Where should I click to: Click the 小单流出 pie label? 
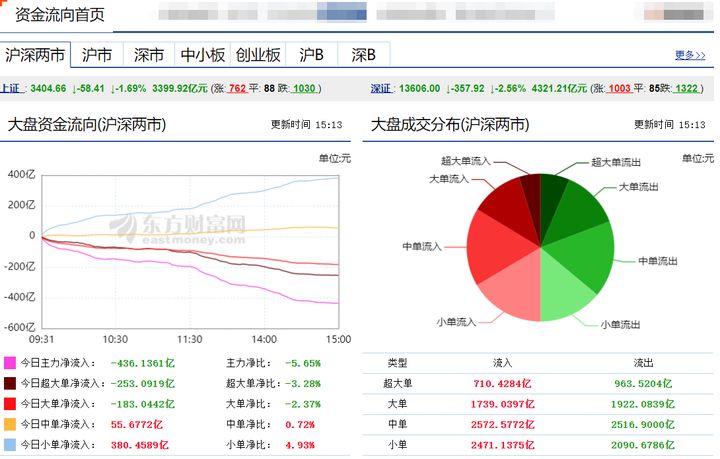pos(620,325)
